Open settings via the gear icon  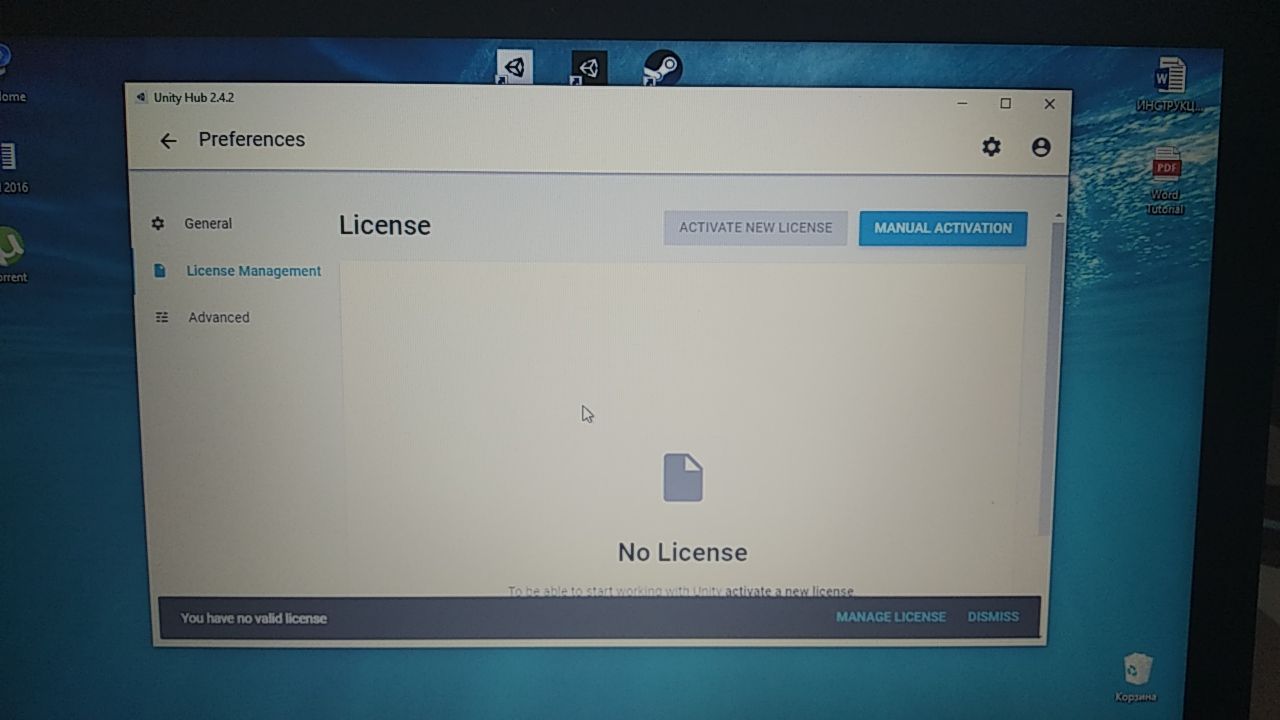pyautogui.click(x=991, y=147)
